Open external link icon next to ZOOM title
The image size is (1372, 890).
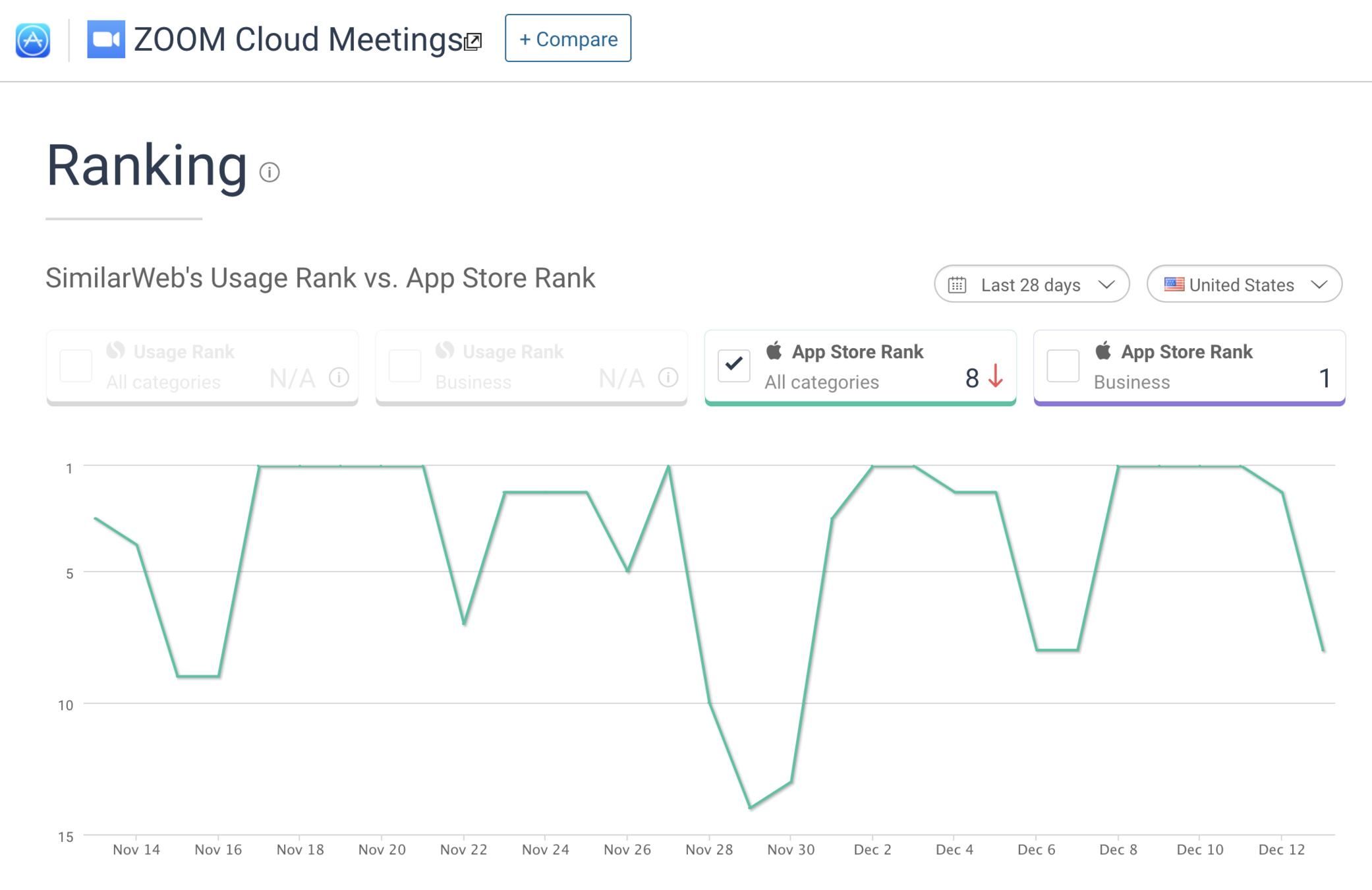coord(473,42)
